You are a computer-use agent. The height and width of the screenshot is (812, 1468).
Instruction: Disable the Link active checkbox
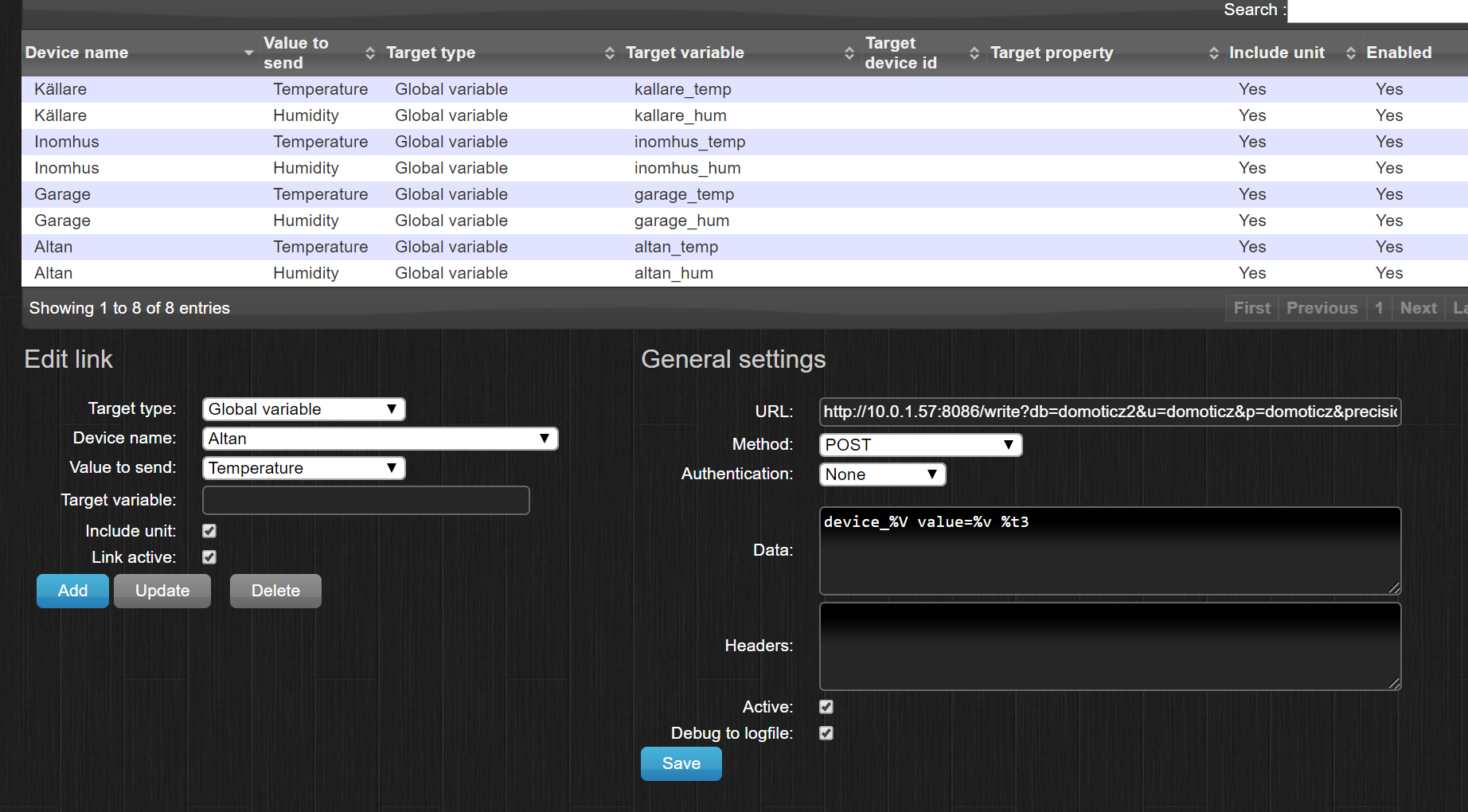(209, 557)
